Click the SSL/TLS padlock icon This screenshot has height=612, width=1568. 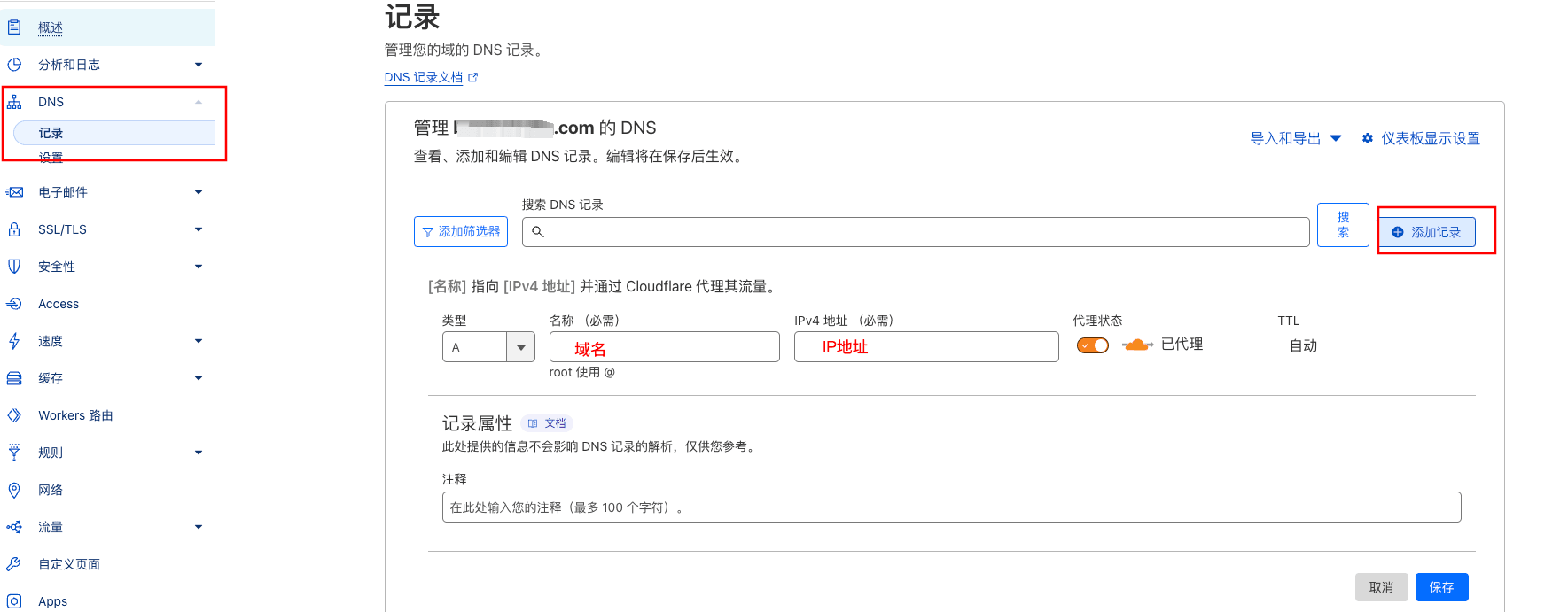[x=14, y=229]
